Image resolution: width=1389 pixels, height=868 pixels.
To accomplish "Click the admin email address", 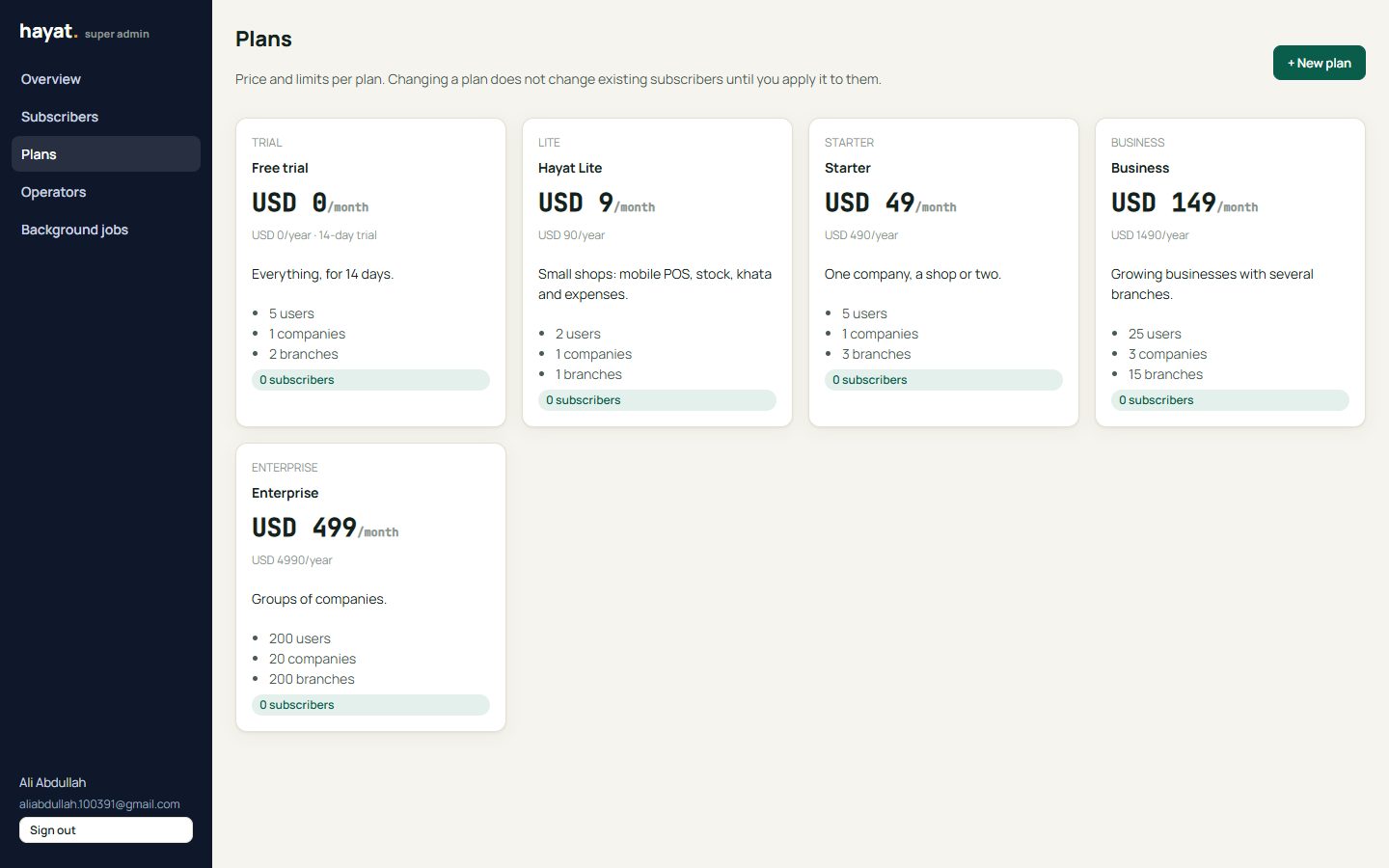I will (x=99, y=804).
